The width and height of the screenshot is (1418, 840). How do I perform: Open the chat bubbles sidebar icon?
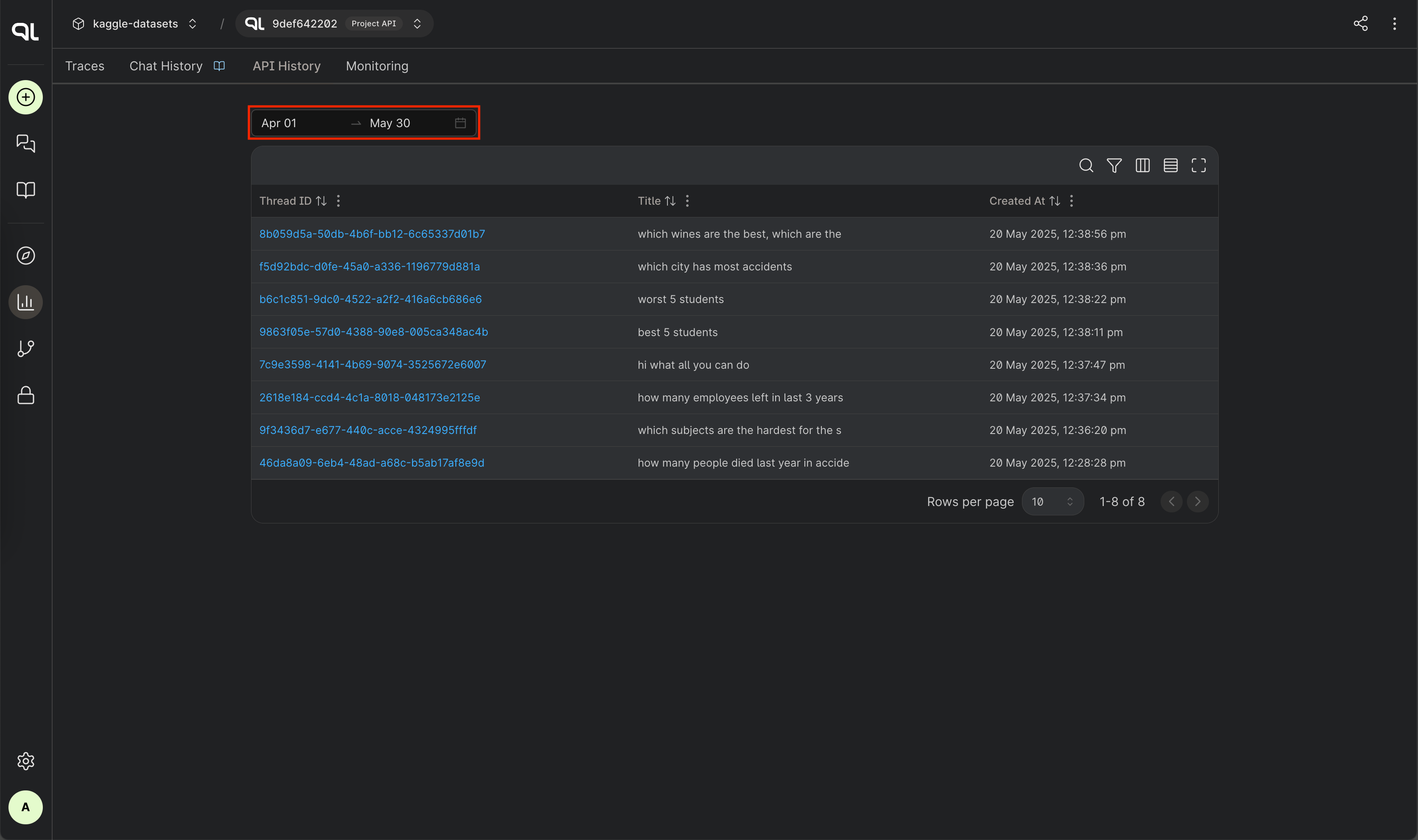(25, 143)
